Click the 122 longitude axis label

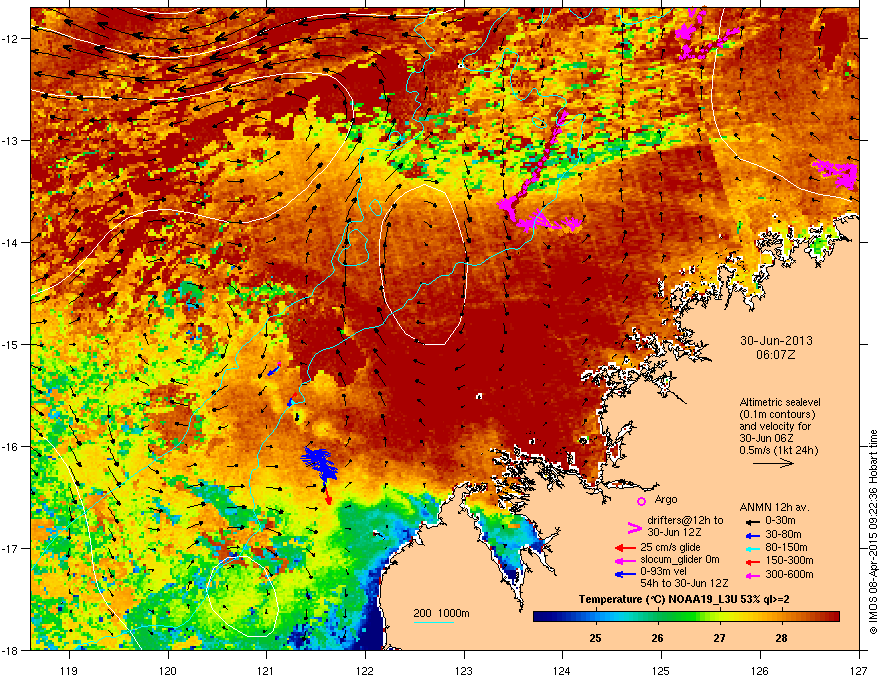coord(365,670)
